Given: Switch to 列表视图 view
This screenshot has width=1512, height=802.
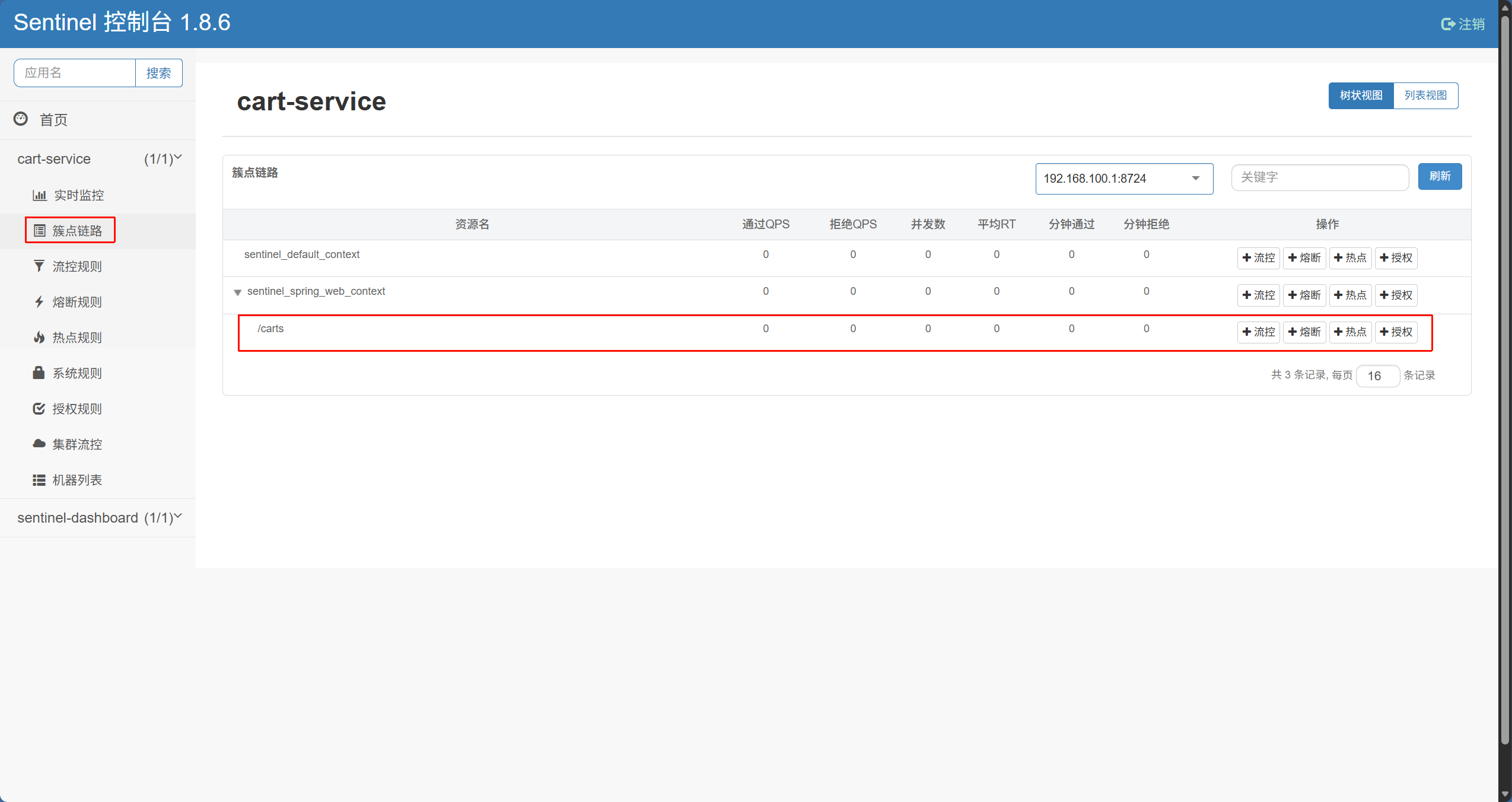Looking at the screenshot, I should click(1425, 96).
